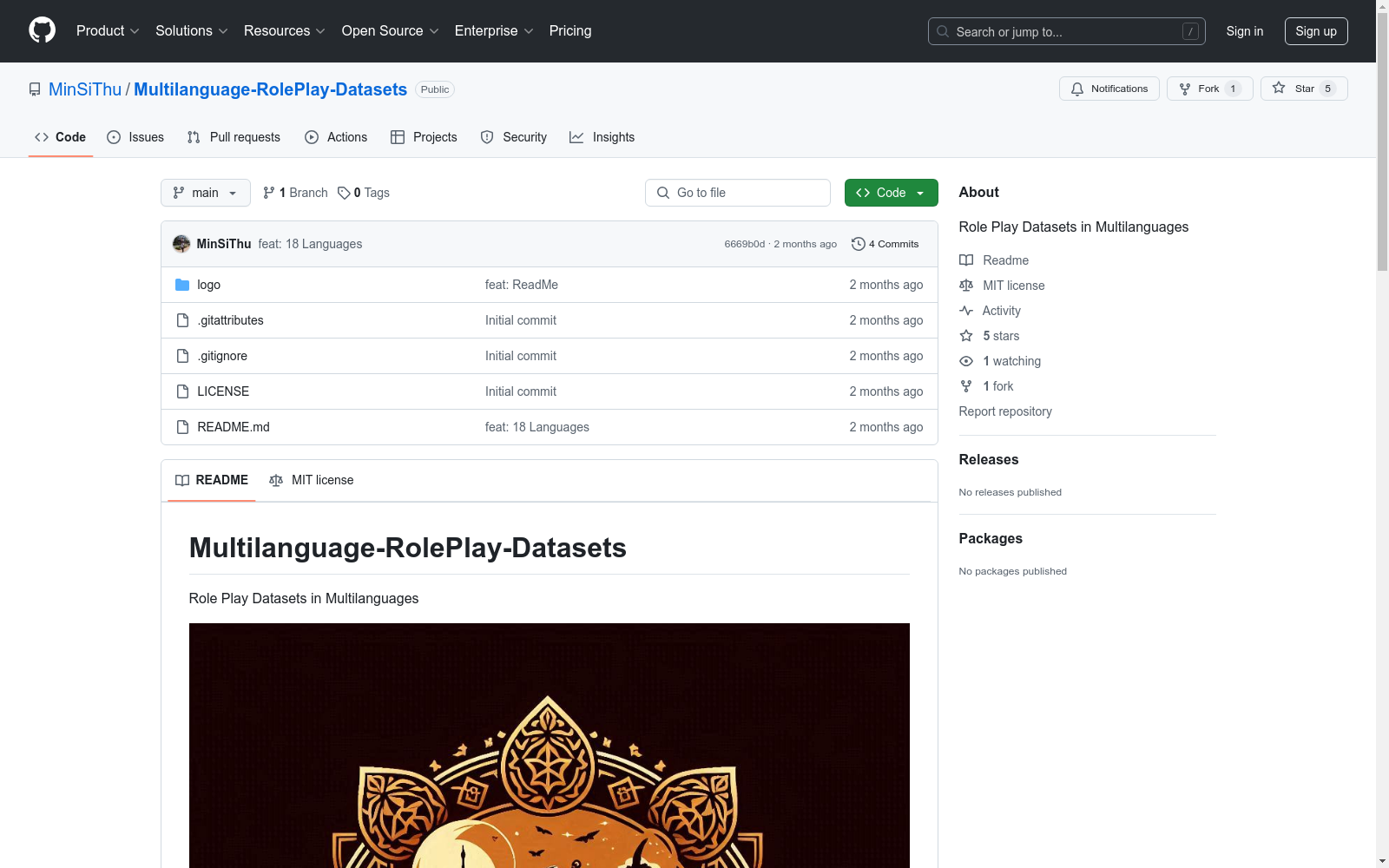Switch to the Pull requests tab

click(234, 137)
